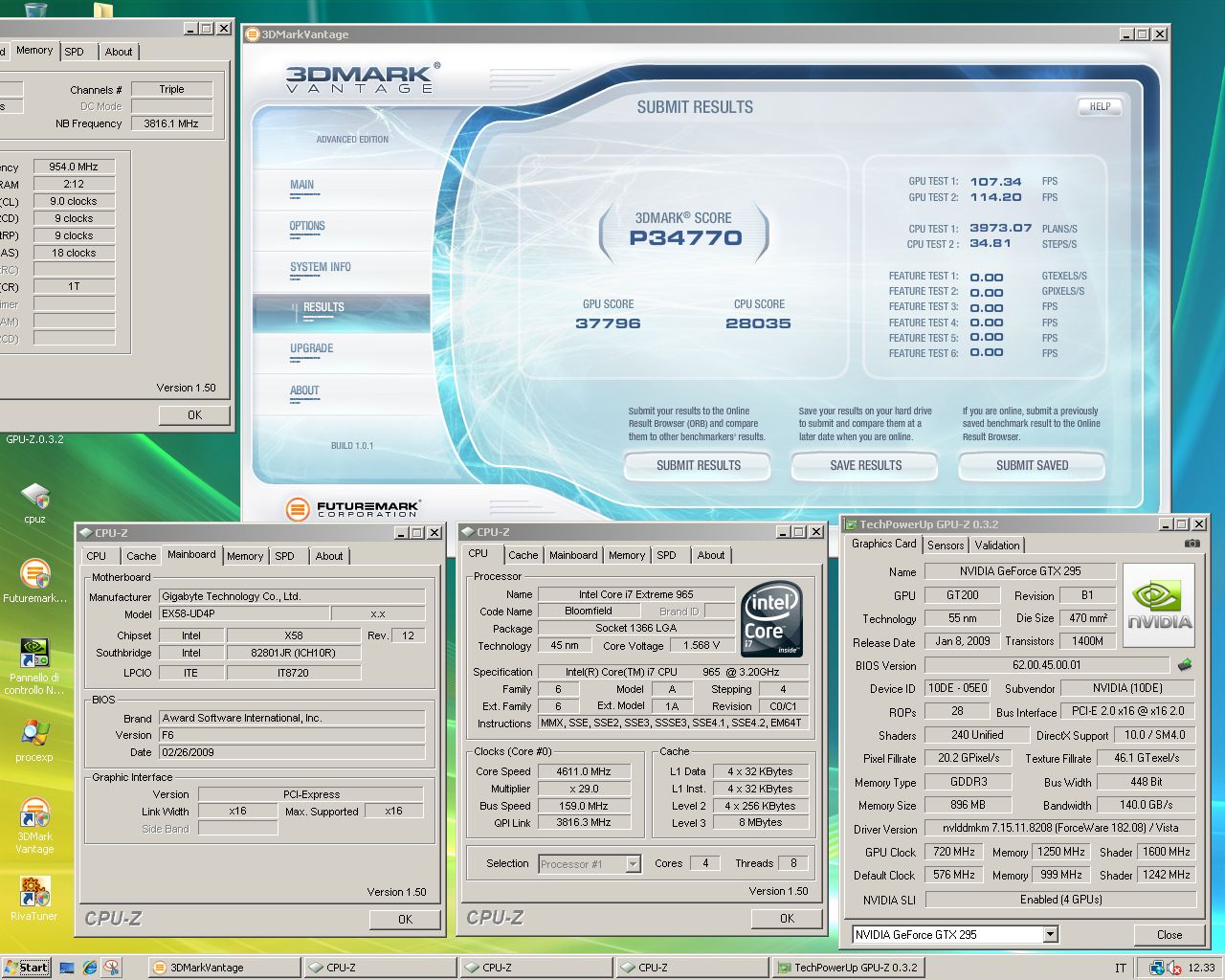Click the 3DMarkVantage title bar icon

point(254,34)
